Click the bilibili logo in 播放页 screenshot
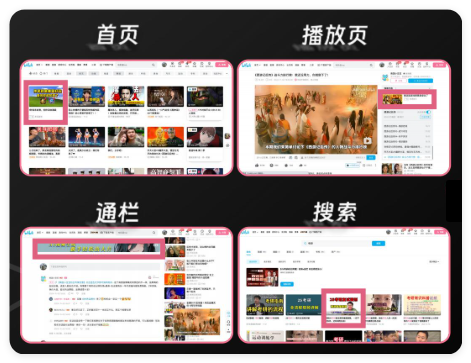Image resolution: width=471 pixels, height=363 pixels. (247, 65)
